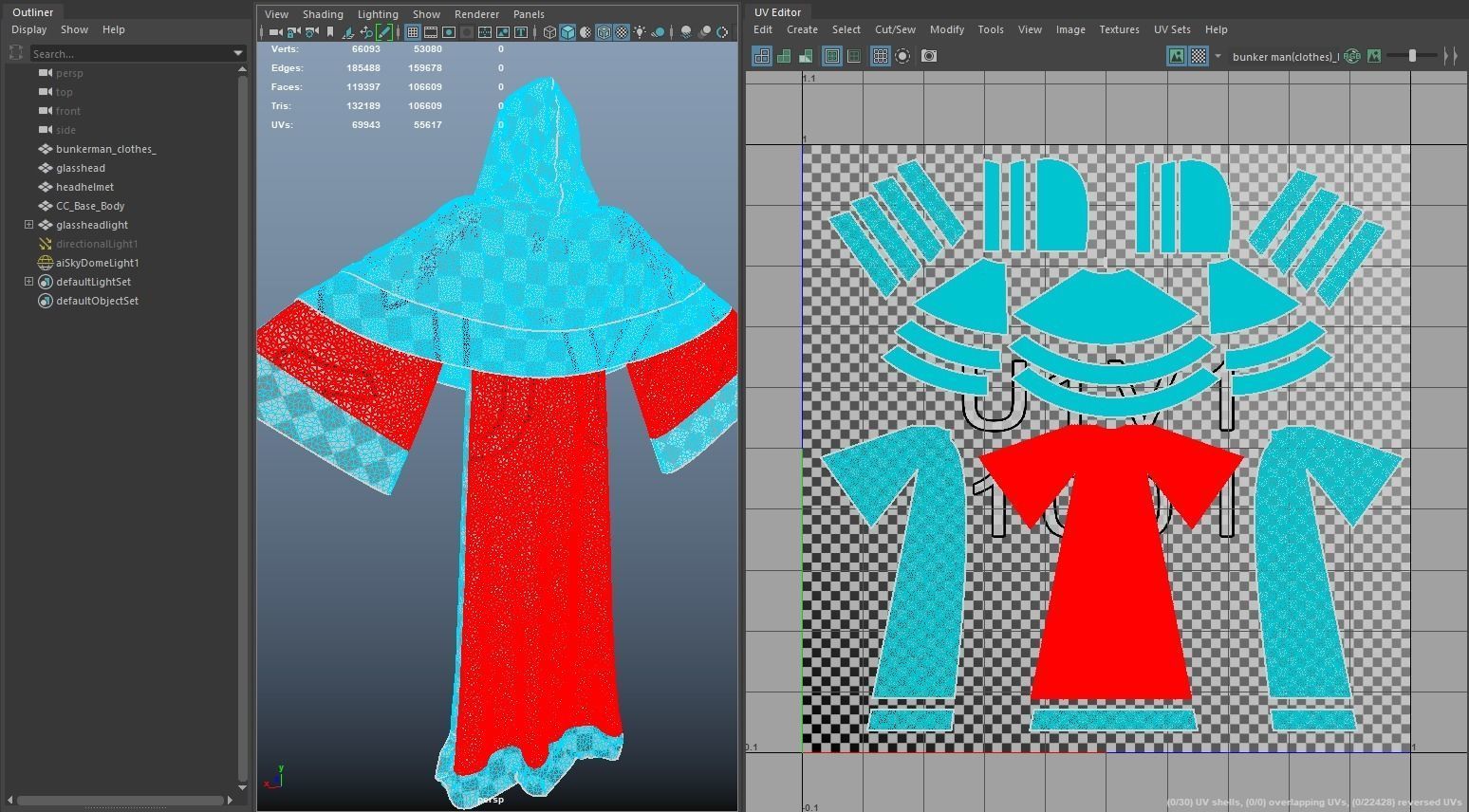Click the Use Default Material icon
Screen dimensions: 1469x812
pos(586,32)
